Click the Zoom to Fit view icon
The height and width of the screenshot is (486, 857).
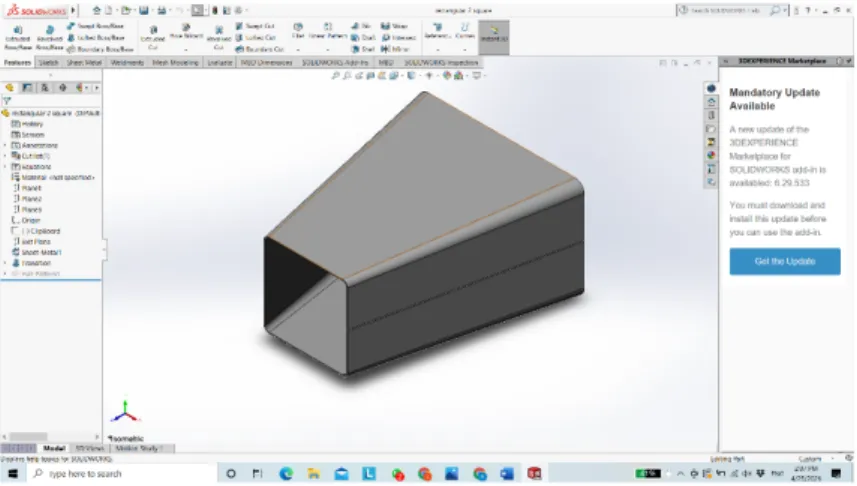[x=335, y=76]
